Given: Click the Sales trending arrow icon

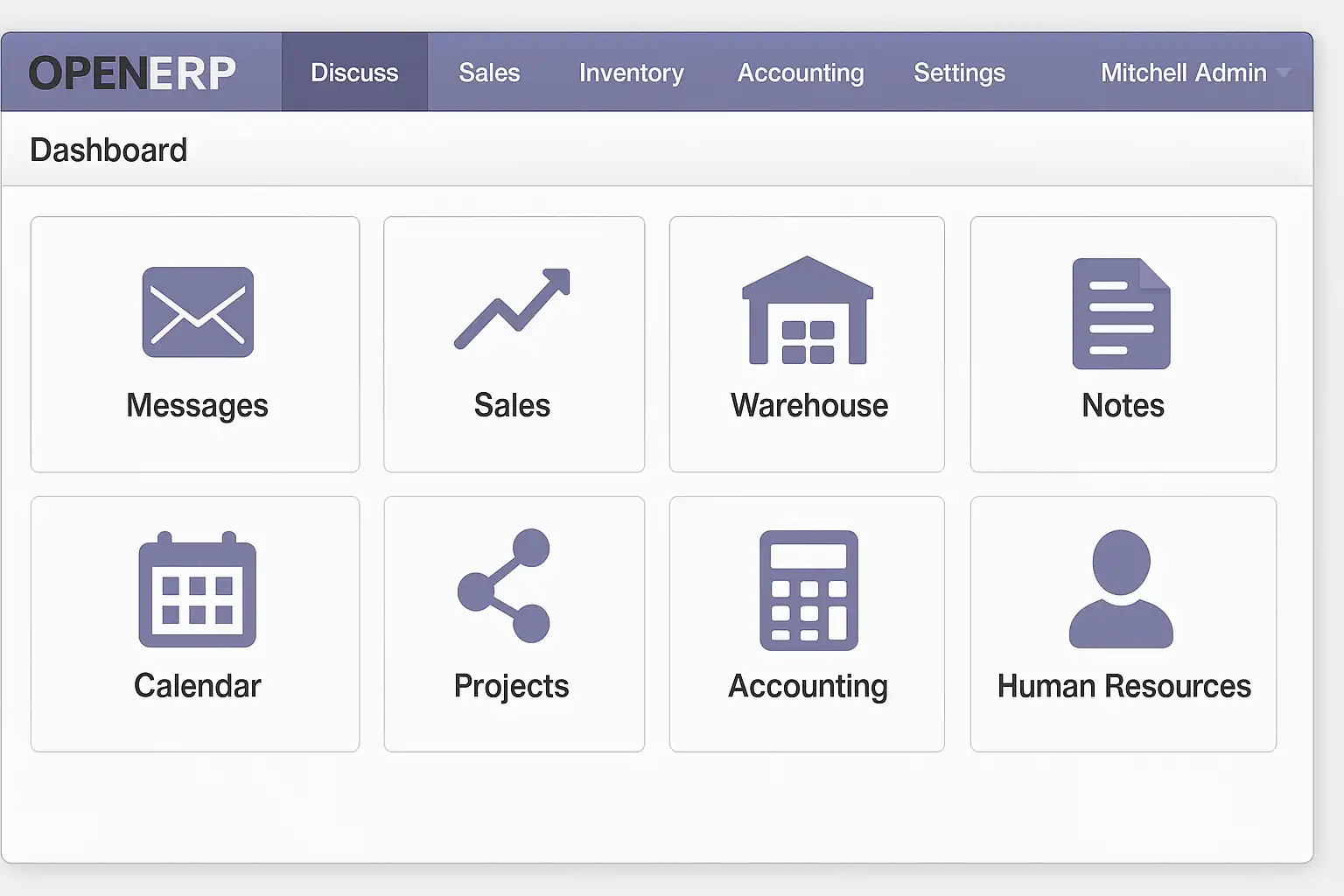Looking at the screenshot, I should point(513,309).
